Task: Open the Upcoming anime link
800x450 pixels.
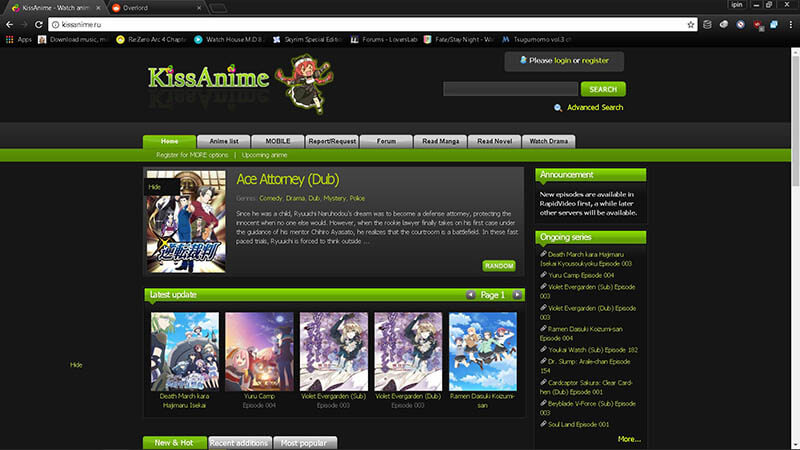Action: pos(264,155)
